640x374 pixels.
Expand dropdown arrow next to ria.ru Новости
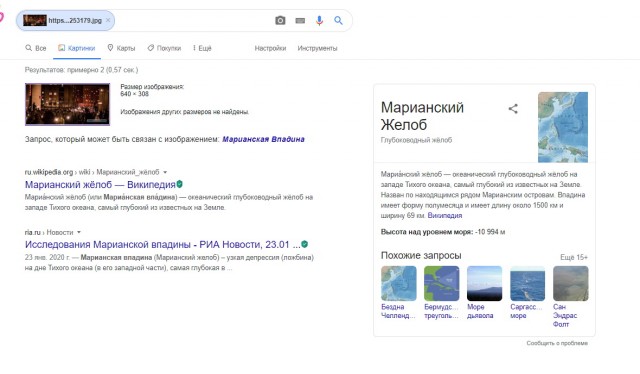click(x=79, y=232)
